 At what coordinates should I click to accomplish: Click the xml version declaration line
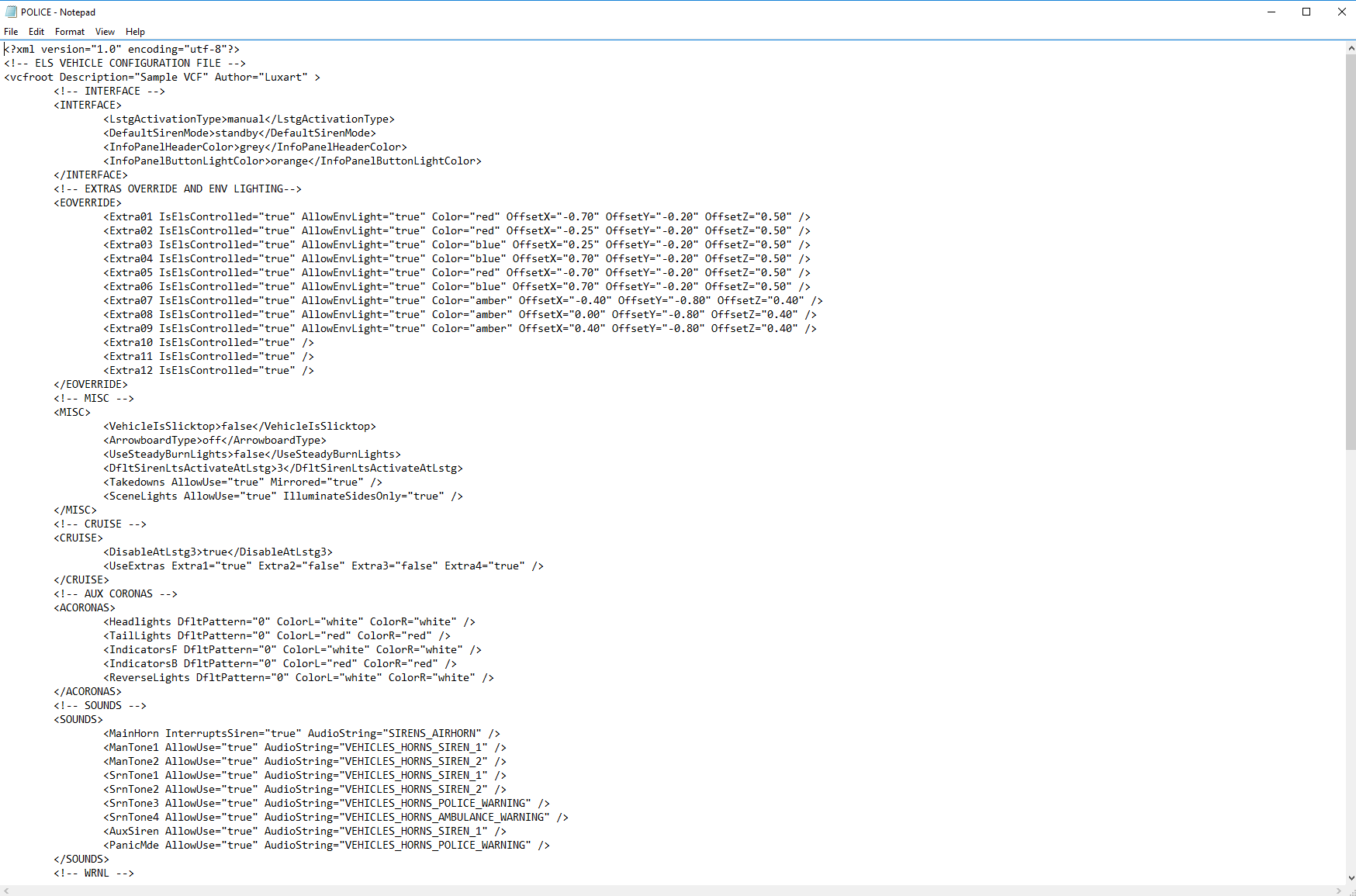[122, 49]
